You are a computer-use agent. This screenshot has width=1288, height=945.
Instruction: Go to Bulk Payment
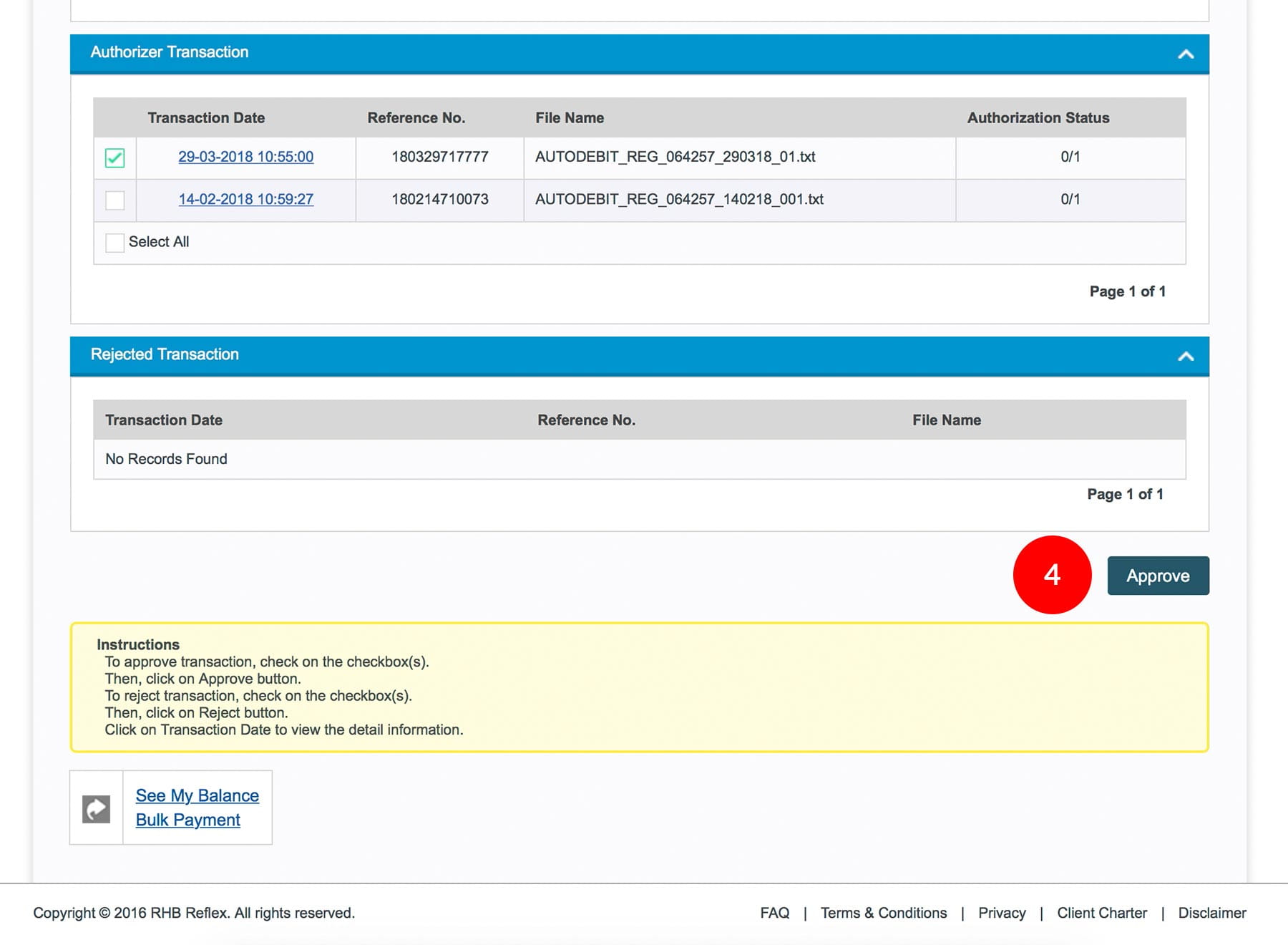coord(187,820)
